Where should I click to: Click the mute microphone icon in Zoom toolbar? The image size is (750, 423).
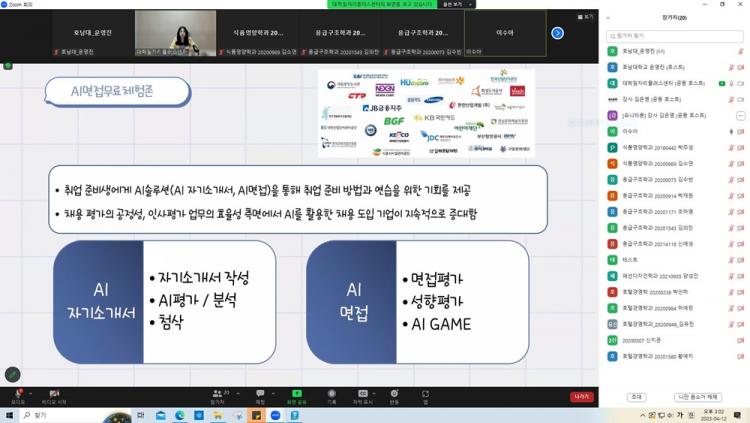point(17,392)
